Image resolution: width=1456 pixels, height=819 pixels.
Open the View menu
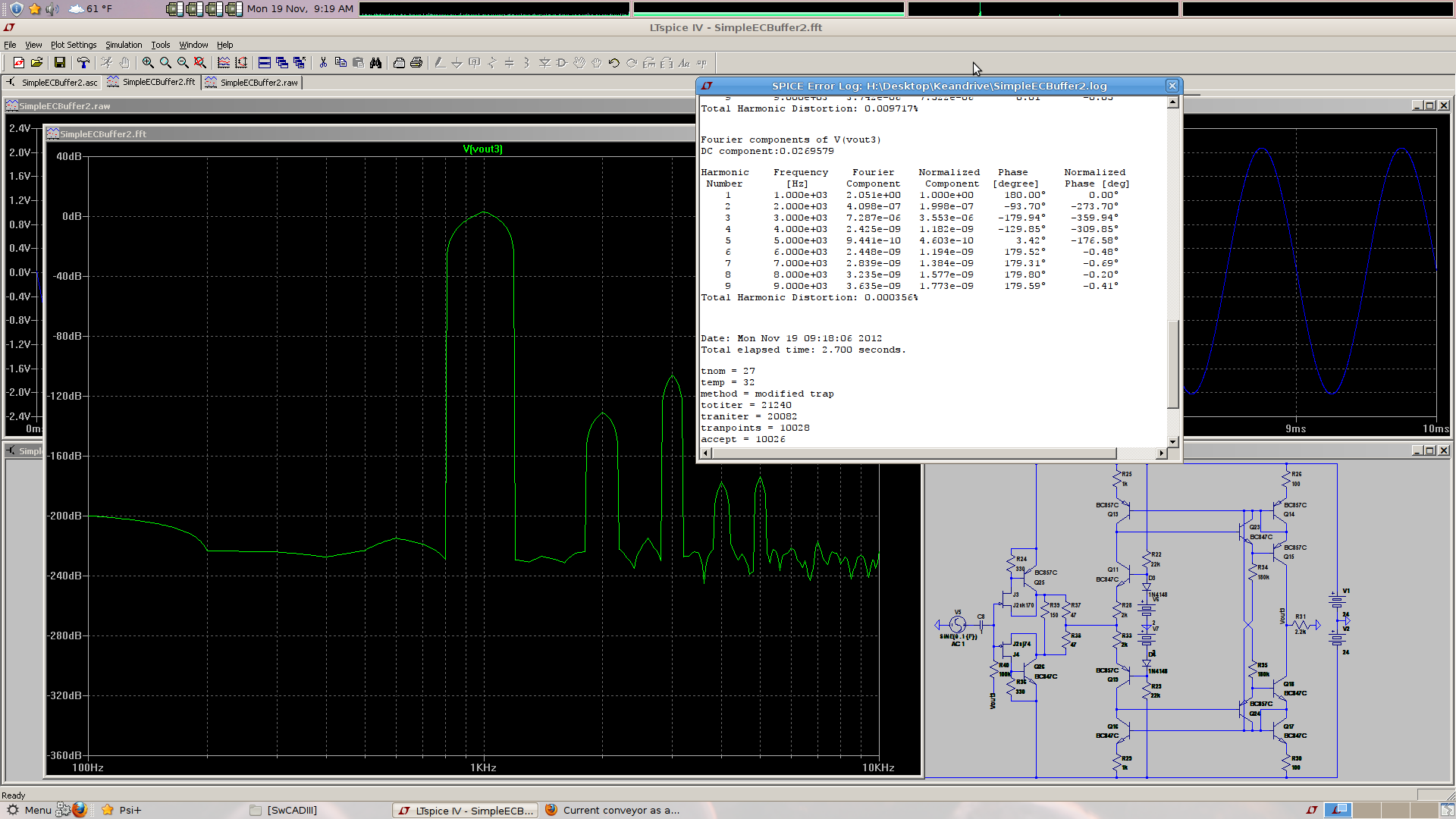(x=33, y=45)
